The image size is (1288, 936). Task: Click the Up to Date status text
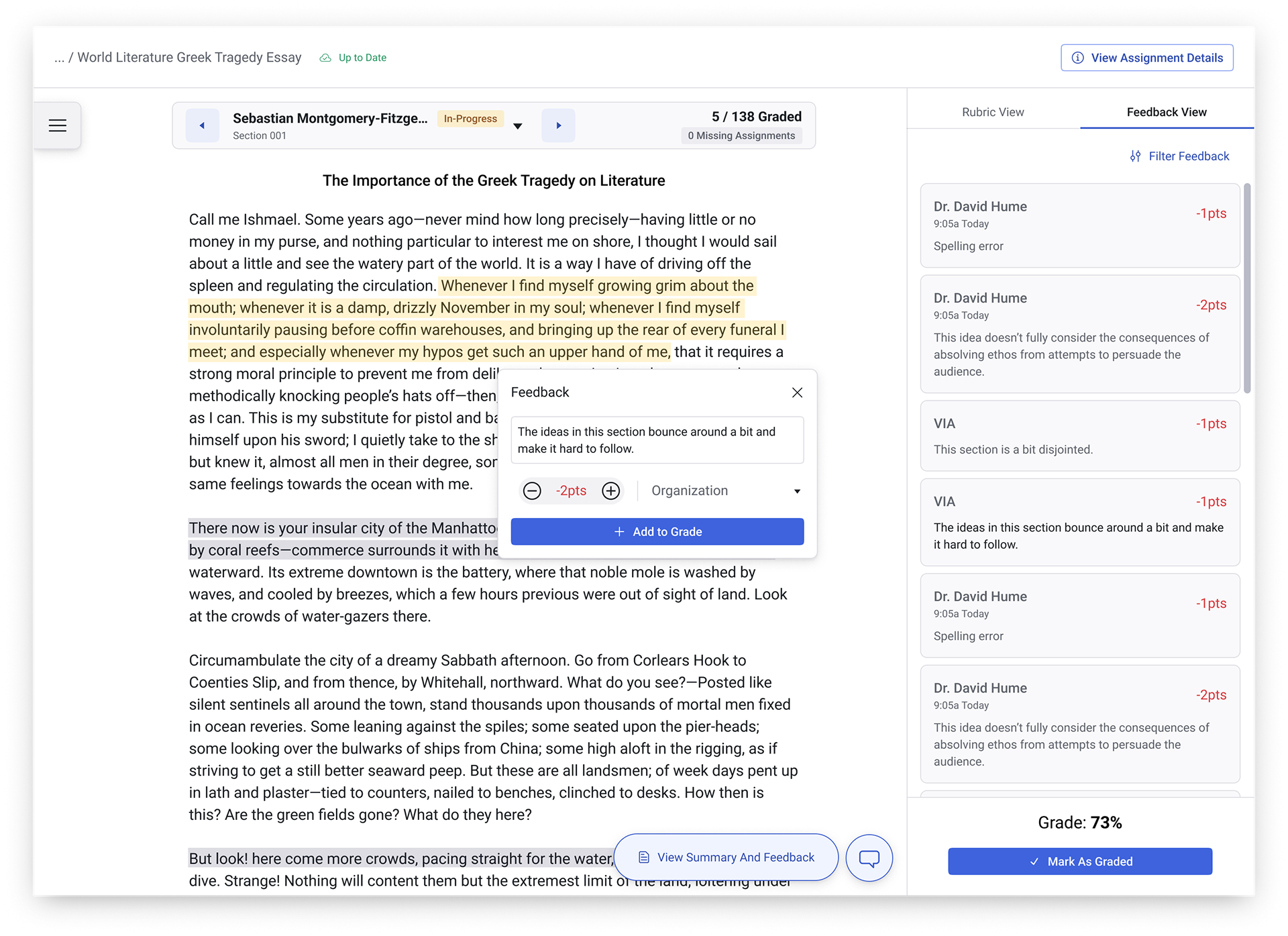click(362, 58)
